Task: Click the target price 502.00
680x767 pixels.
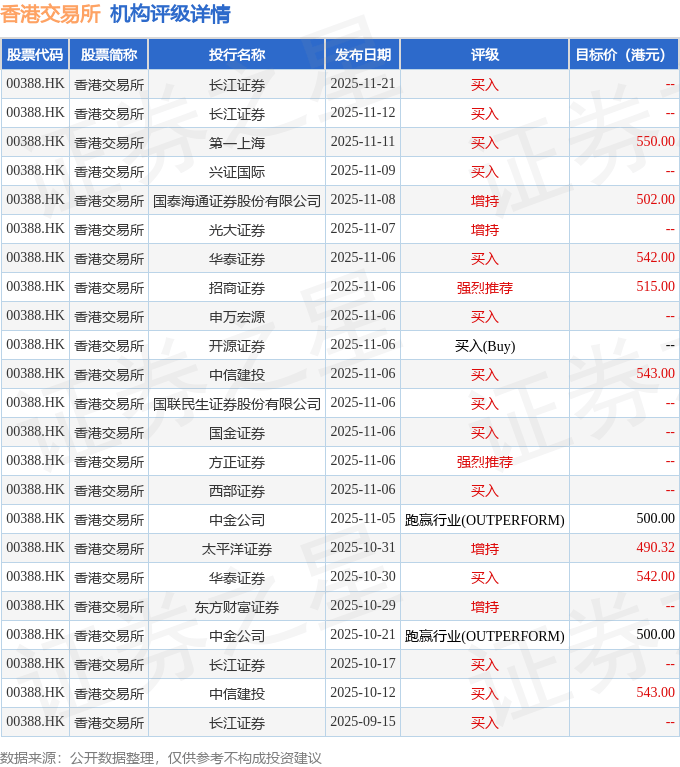Action: (x=655, y=199)
